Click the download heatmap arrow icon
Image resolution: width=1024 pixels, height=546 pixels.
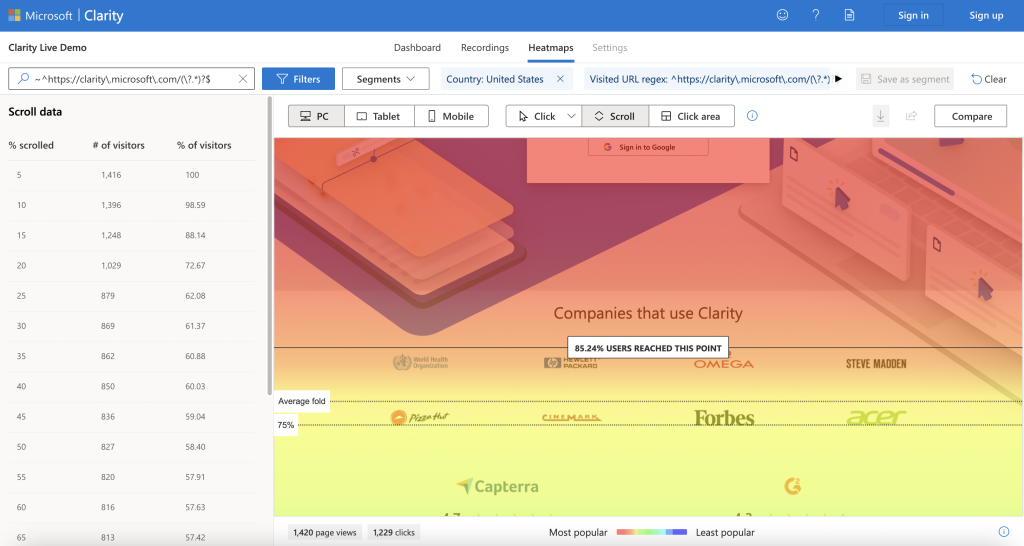coord(881,116)
